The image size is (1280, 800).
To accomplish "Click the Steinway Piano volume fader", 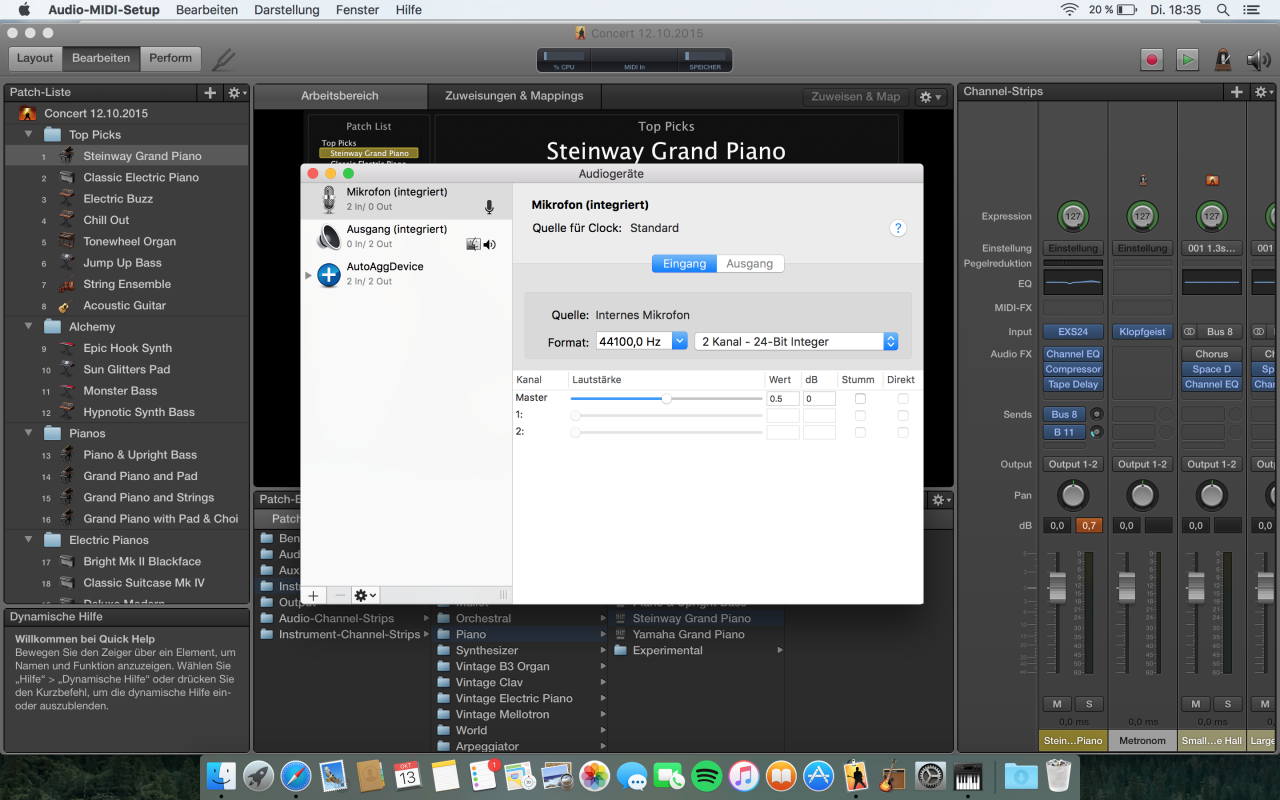I will click(x=1057, y=588).
